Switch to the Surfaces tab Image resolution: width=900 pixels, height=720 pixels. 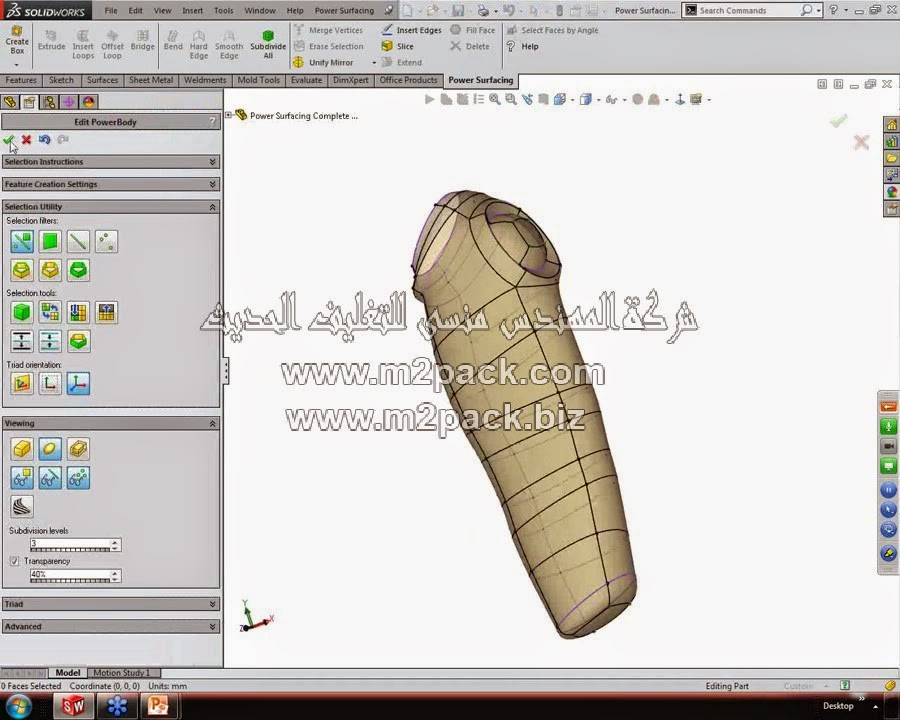pos(102,80)
